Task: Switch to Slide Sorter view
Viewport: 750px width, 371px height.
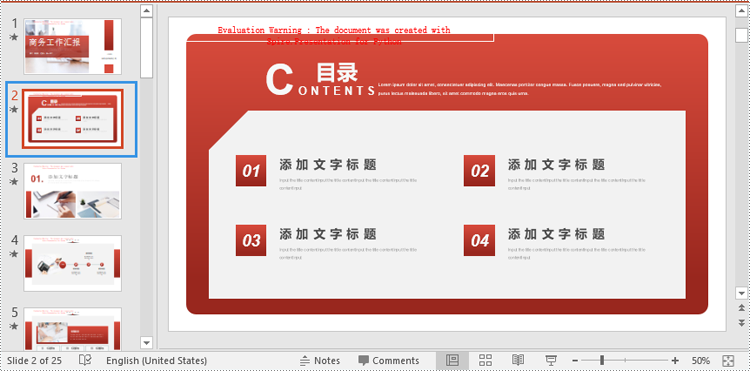Action: 485,360
